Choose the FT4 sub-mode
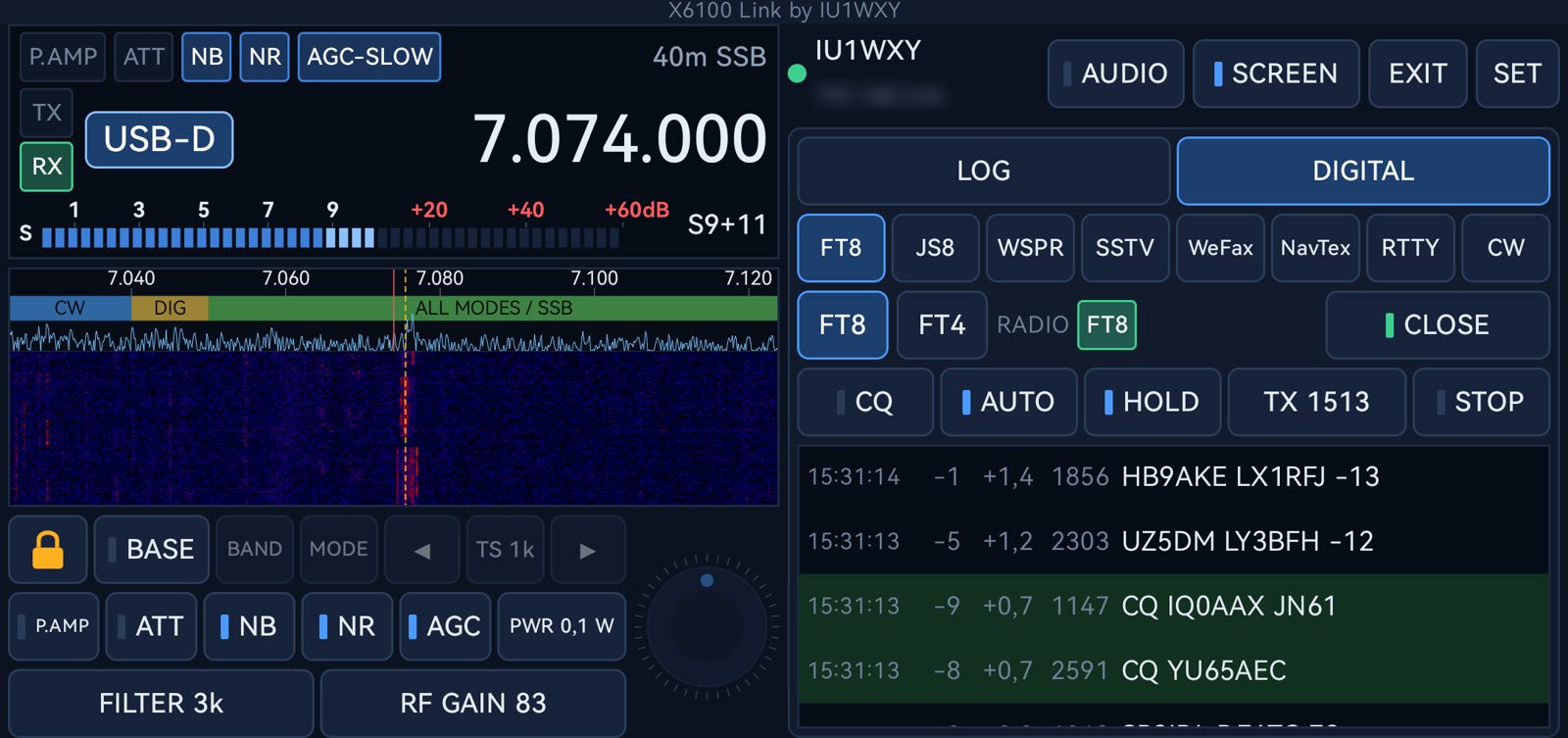Viewport: 1568px width, 738px height. (x=942, y=324)
